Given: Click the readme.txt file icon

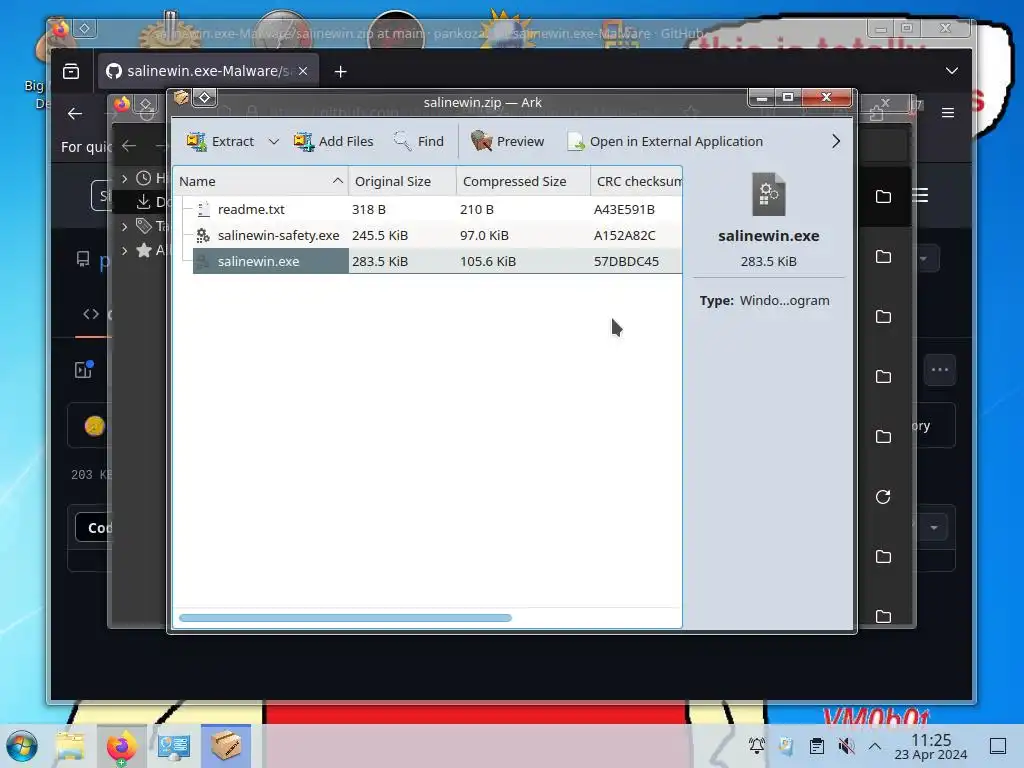Looking at the screenshot, I should [203, 209].
